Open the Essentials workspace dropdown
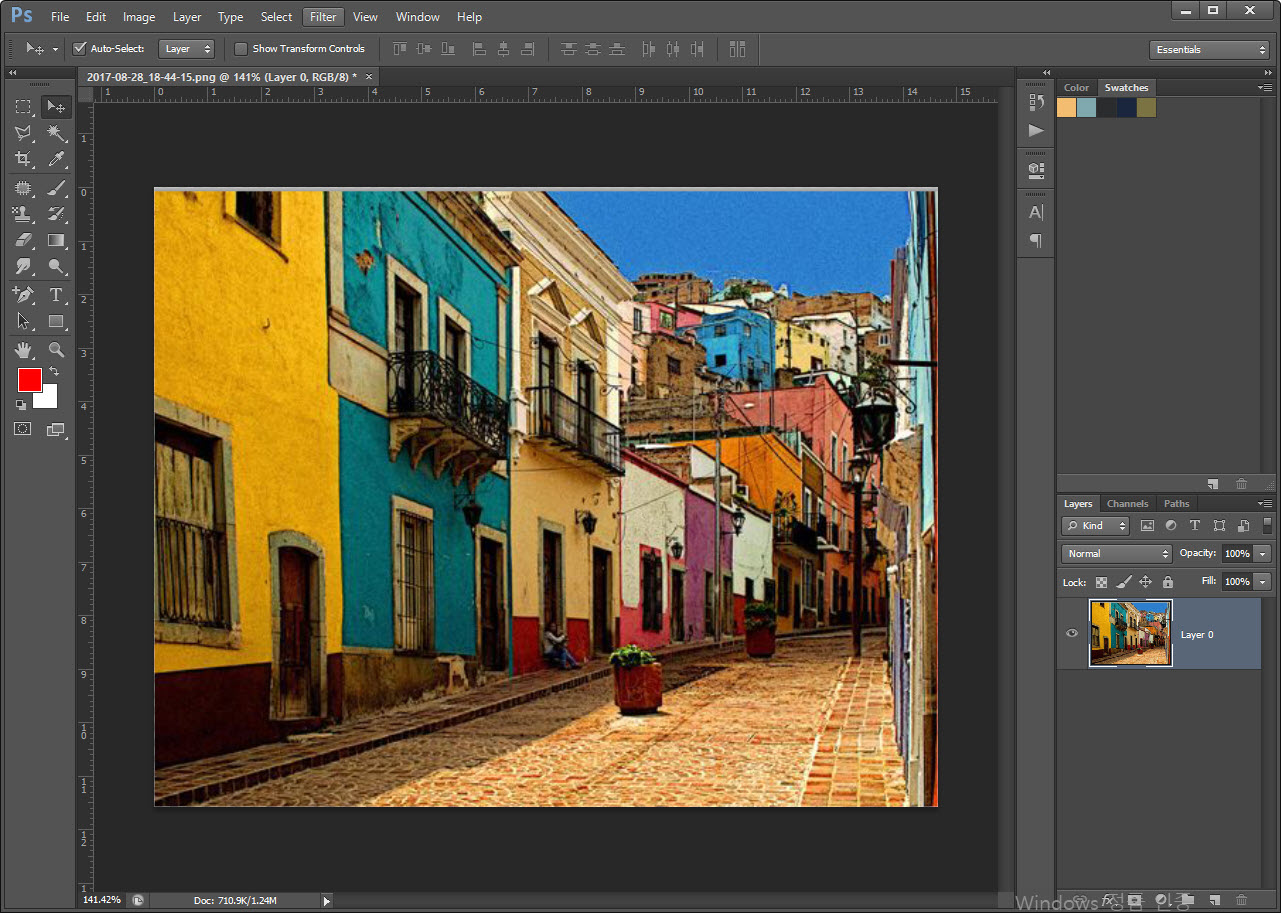 tap(1208, 49)
